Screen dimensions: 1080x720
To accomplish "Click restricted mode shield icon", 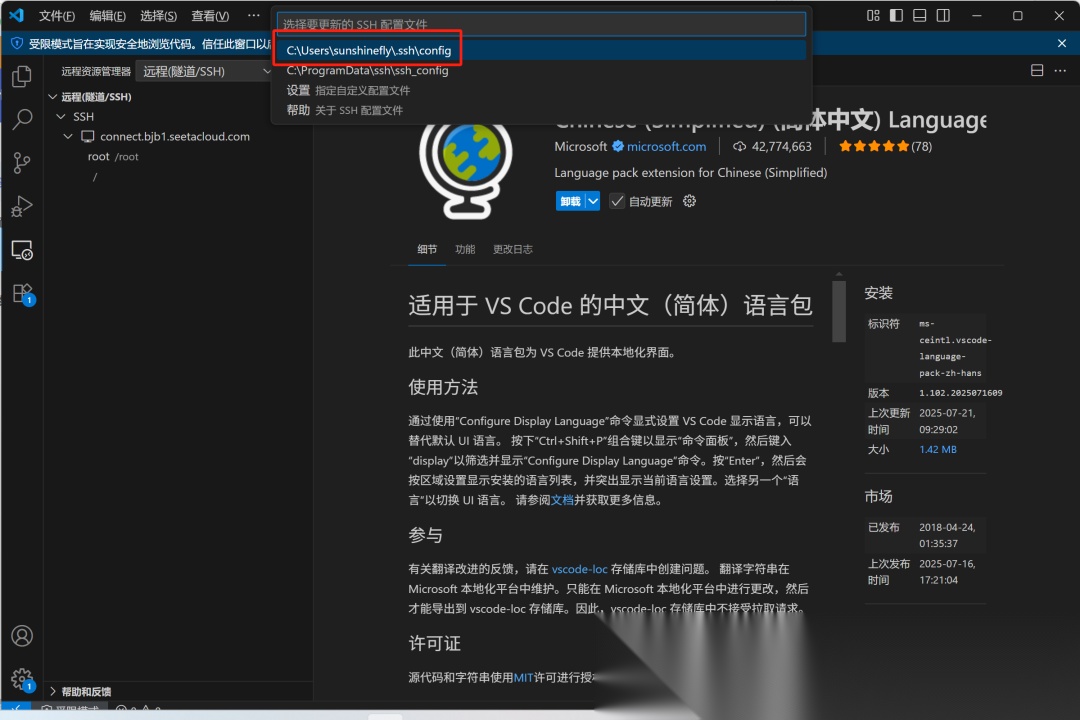I will click(17, 43).
